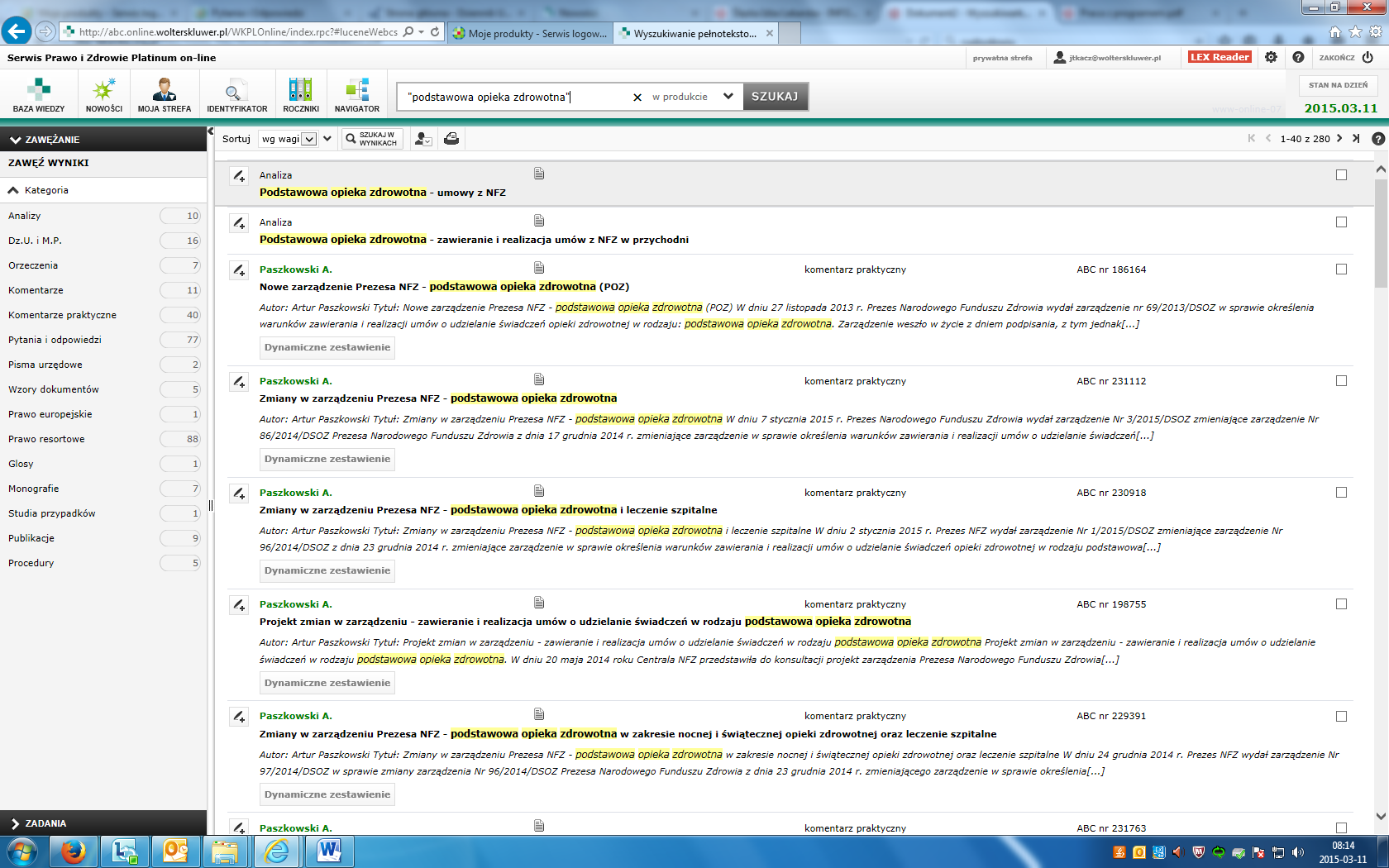This screenshot has width=1389, height=868.
Task: Click the Windows Start button
Action: pos(22,851)
